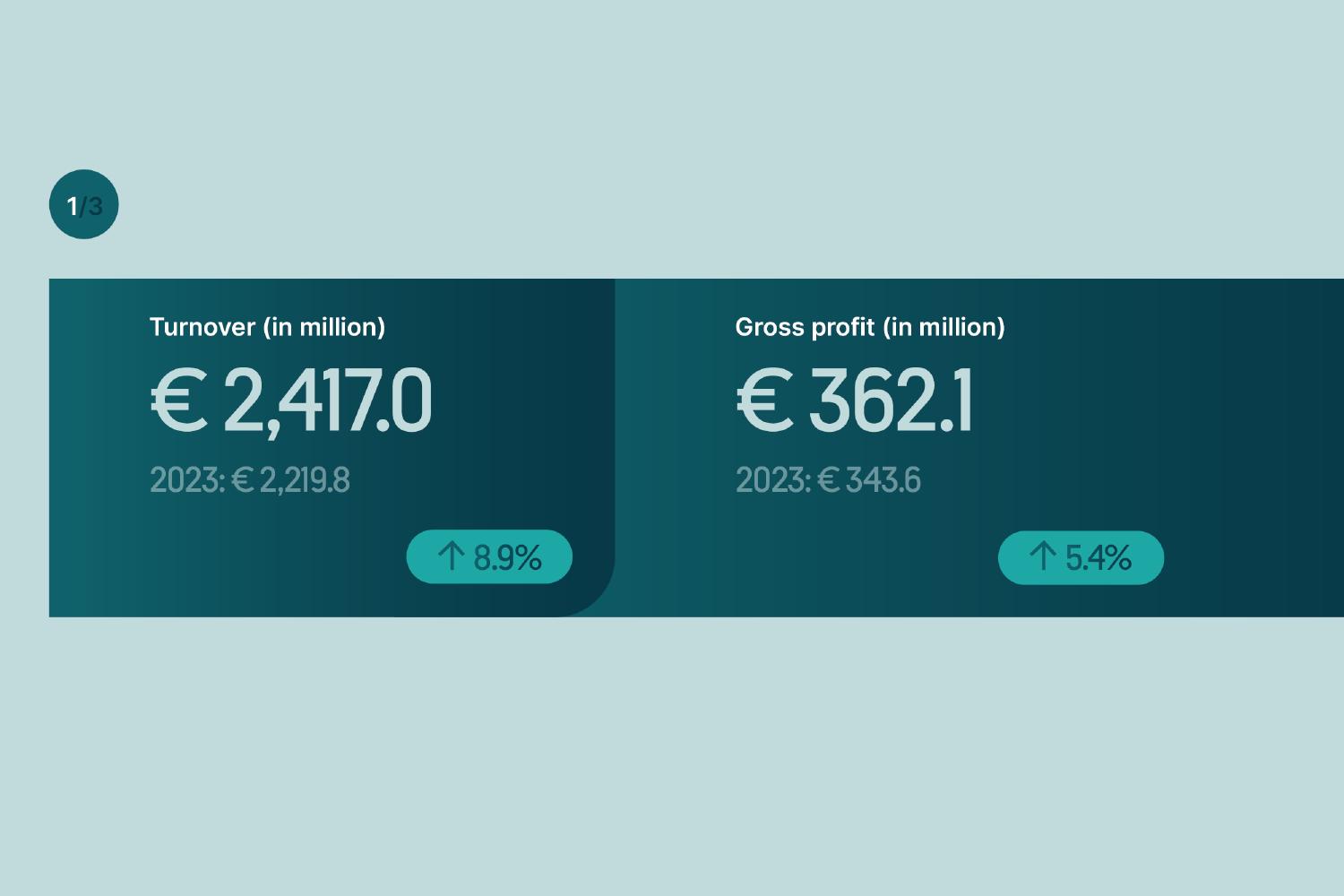Click the 362.1 gross profit figure

(x=890, y=402)
